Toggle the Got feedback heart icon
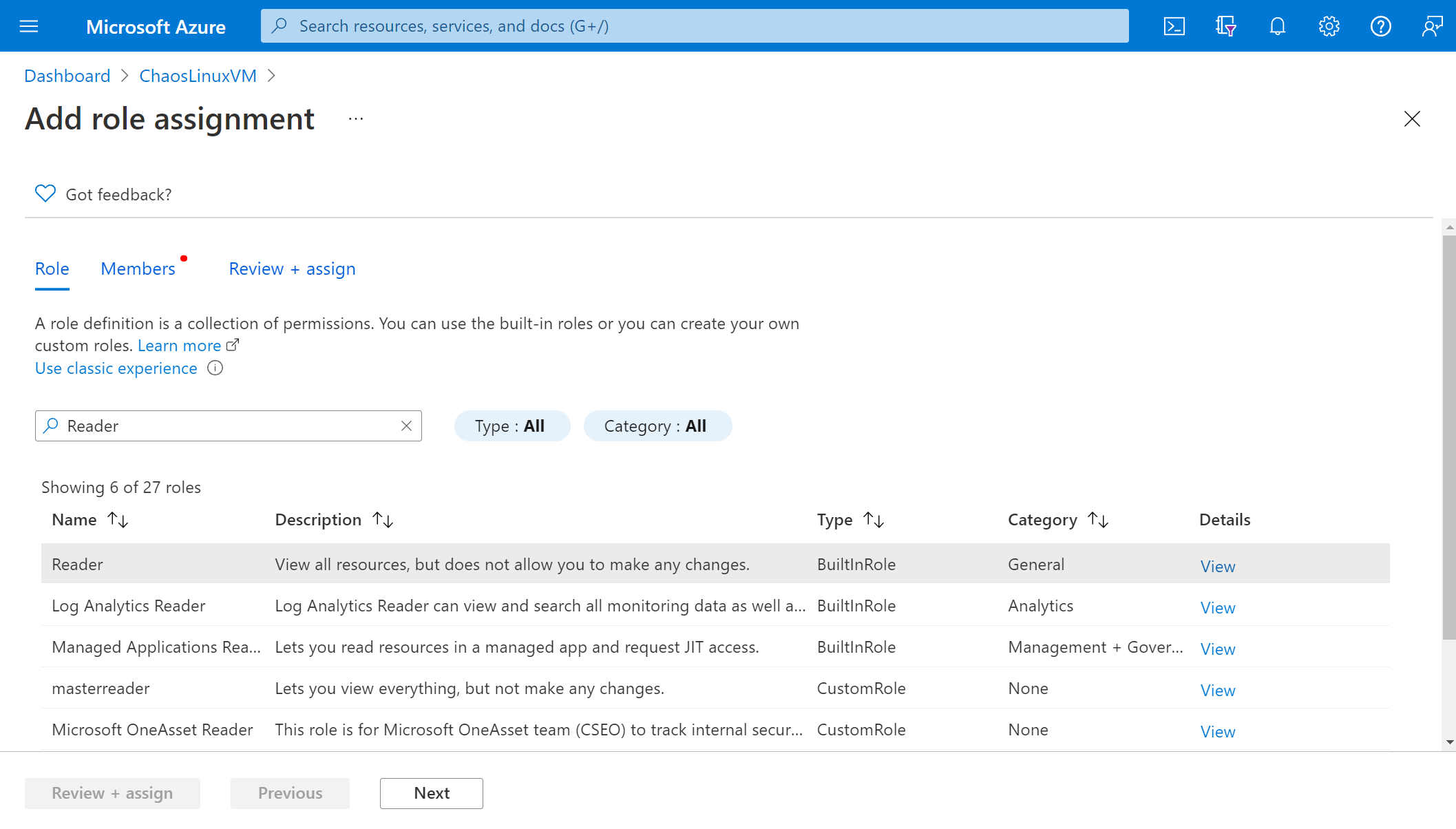This screenshot has width=1456, height=829. coord(44,193)
